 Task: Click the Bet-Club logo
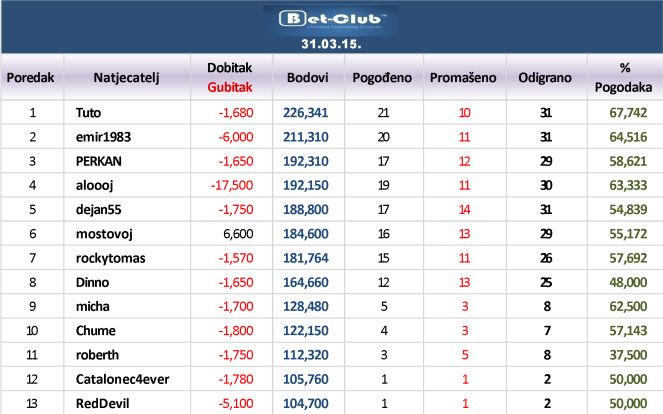(x=330, y=20)
